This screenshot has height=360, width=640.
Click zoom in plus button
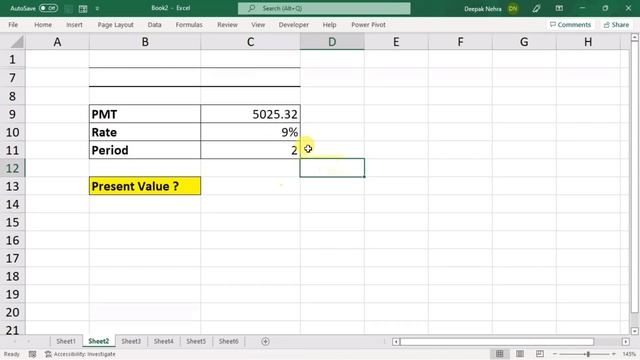613,354
